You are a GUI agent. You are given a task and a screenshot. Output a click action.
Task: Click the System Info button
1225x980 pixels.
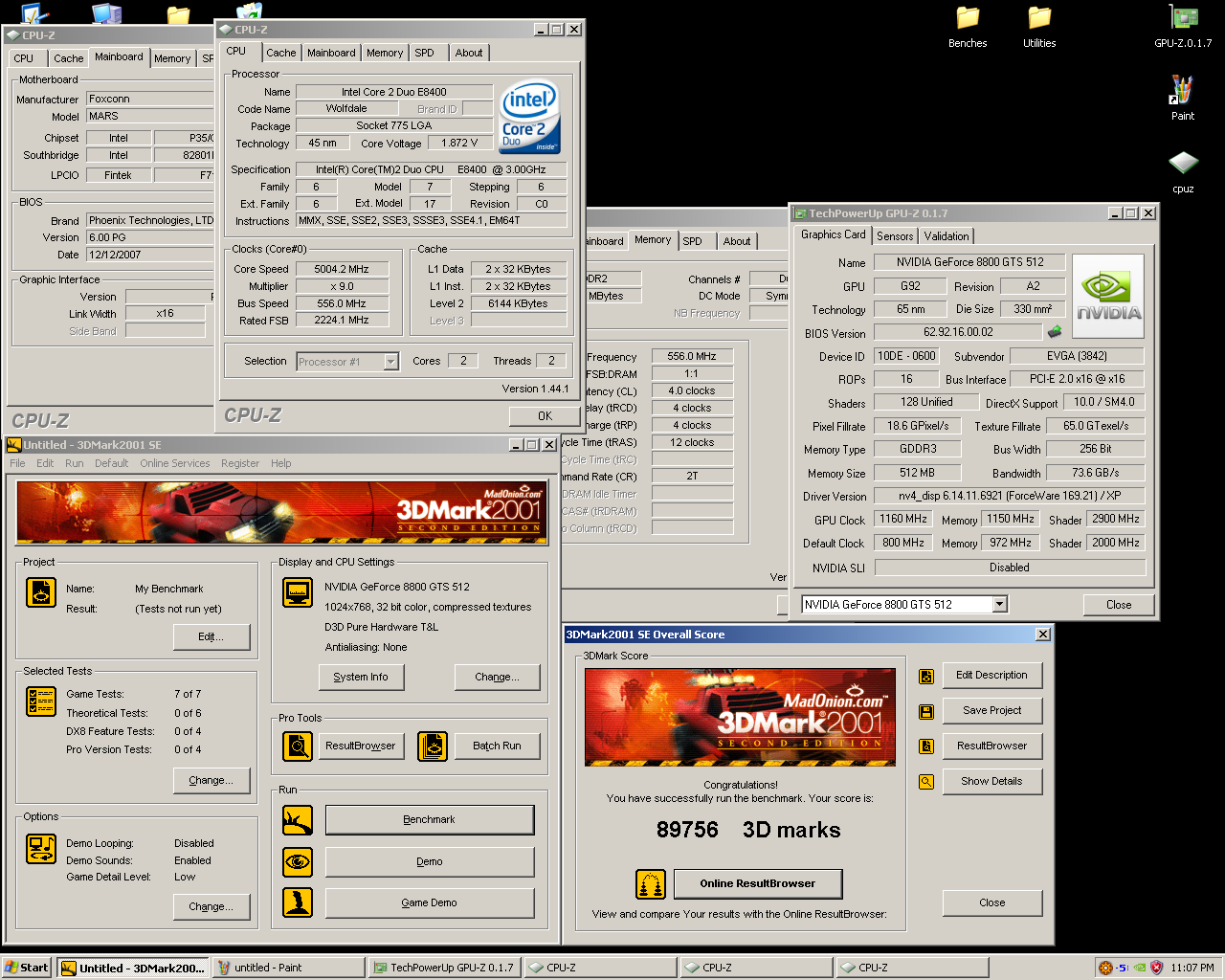[x=361, y=677]
